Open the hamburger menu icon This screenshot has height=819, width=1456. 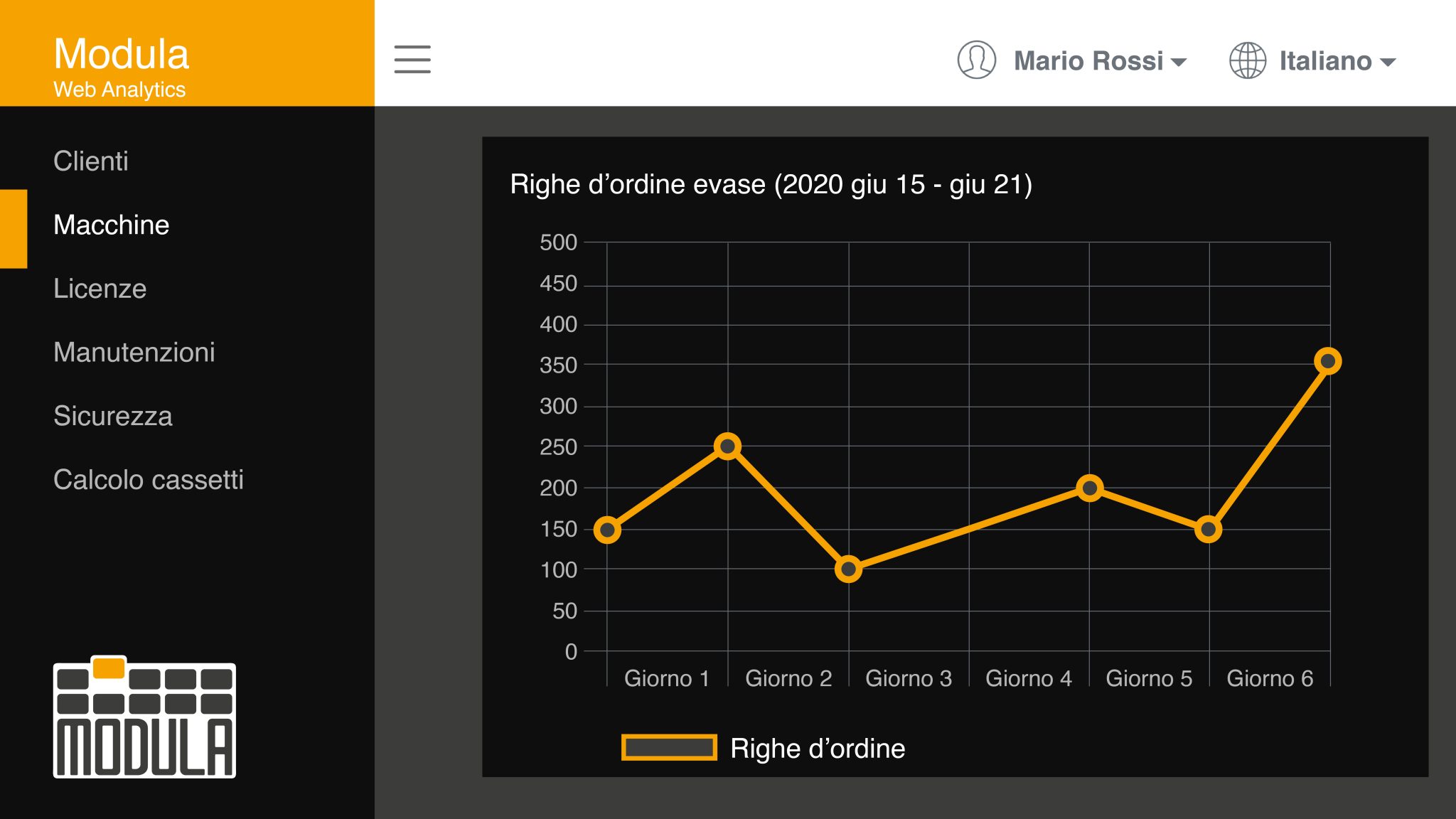coord(412,59)
